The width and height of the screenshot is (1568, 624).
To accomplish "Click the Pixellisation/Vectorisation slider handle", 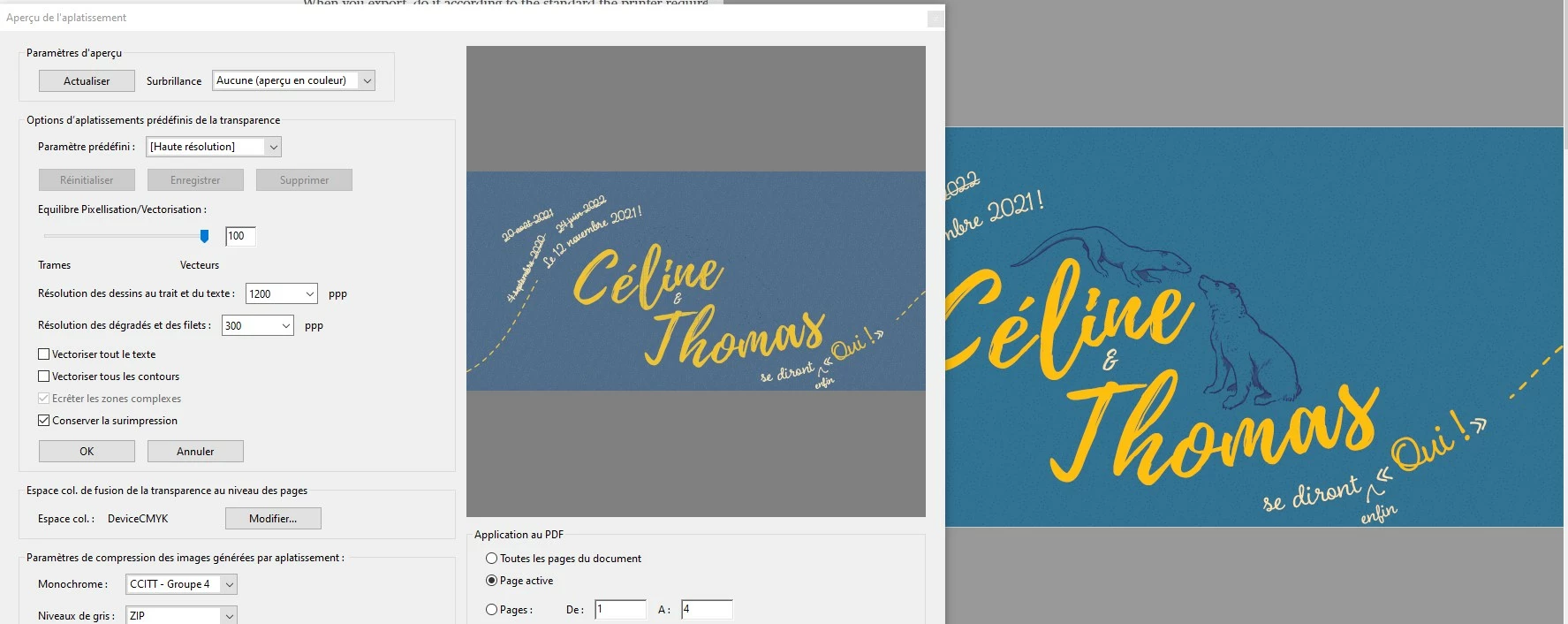I will (205, 236).
